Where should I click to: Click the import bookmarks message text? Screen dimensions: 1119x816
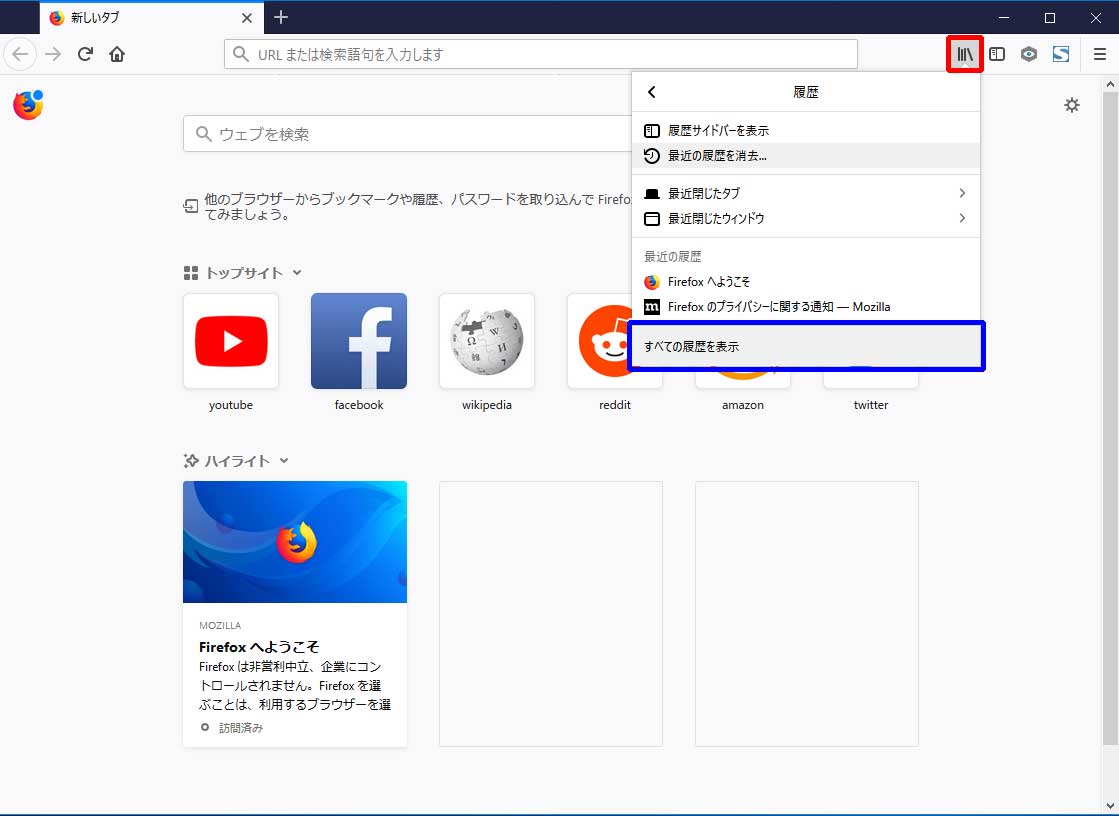click(417, 207)
